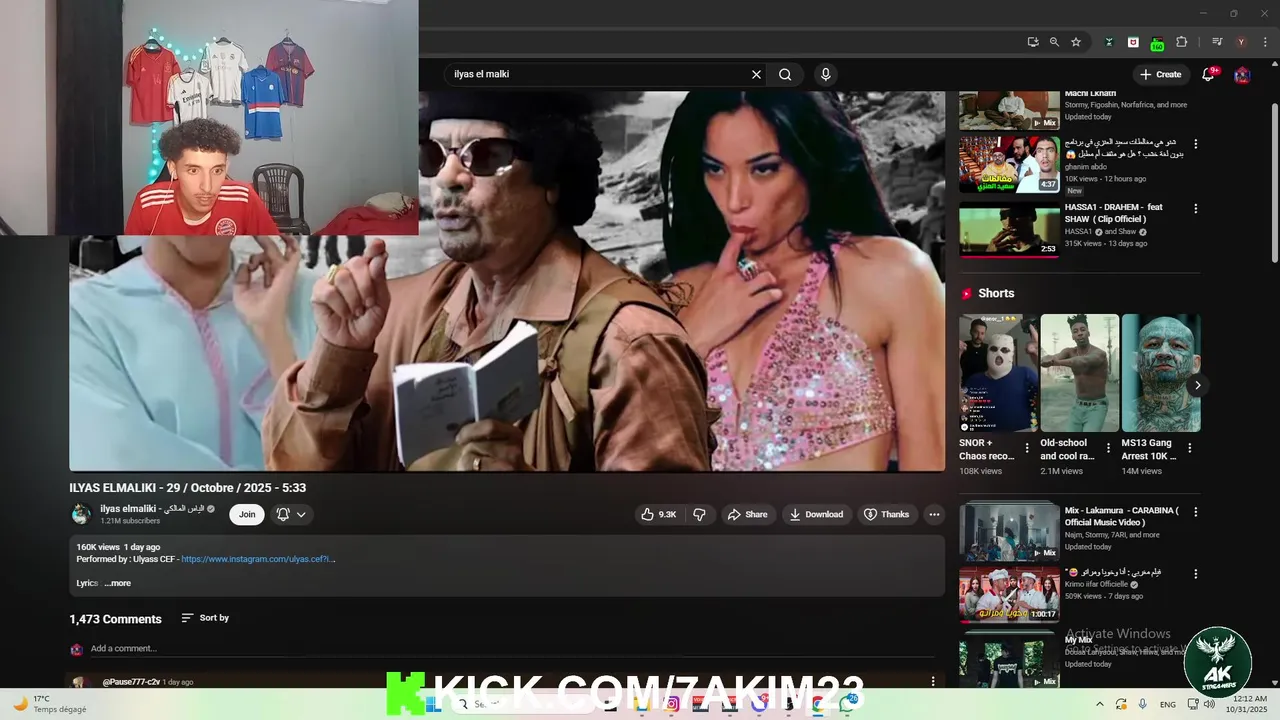Screen dimensions: 1280x720
Task: Click the weather widget showing 17°C
Action: [x=48, y=704]
